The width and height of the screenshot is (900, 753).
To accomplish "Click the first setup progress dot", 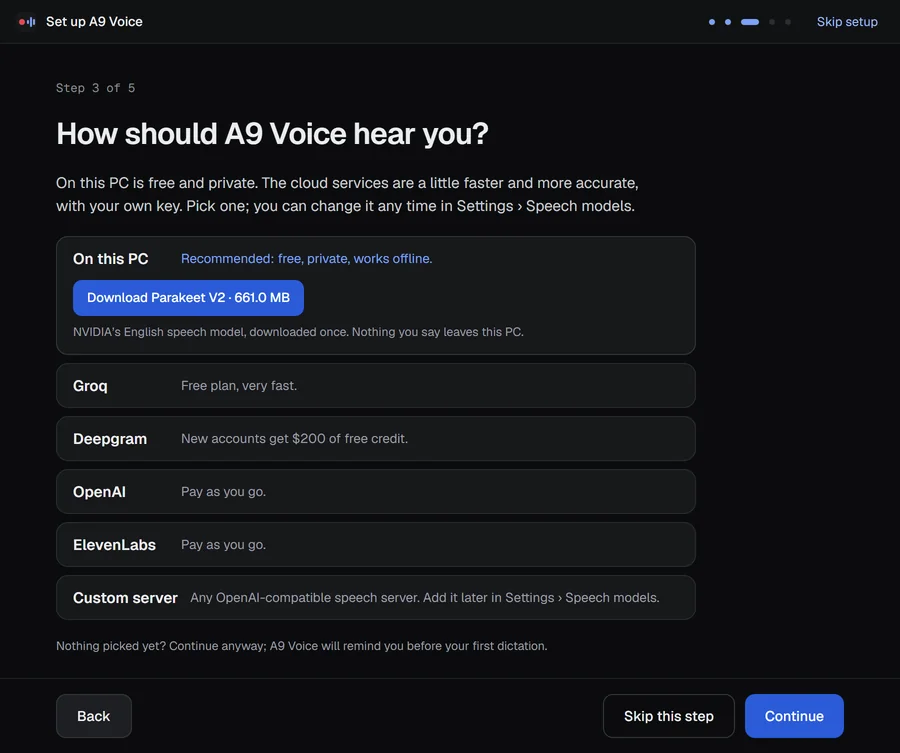I will (x=712, y=22).
